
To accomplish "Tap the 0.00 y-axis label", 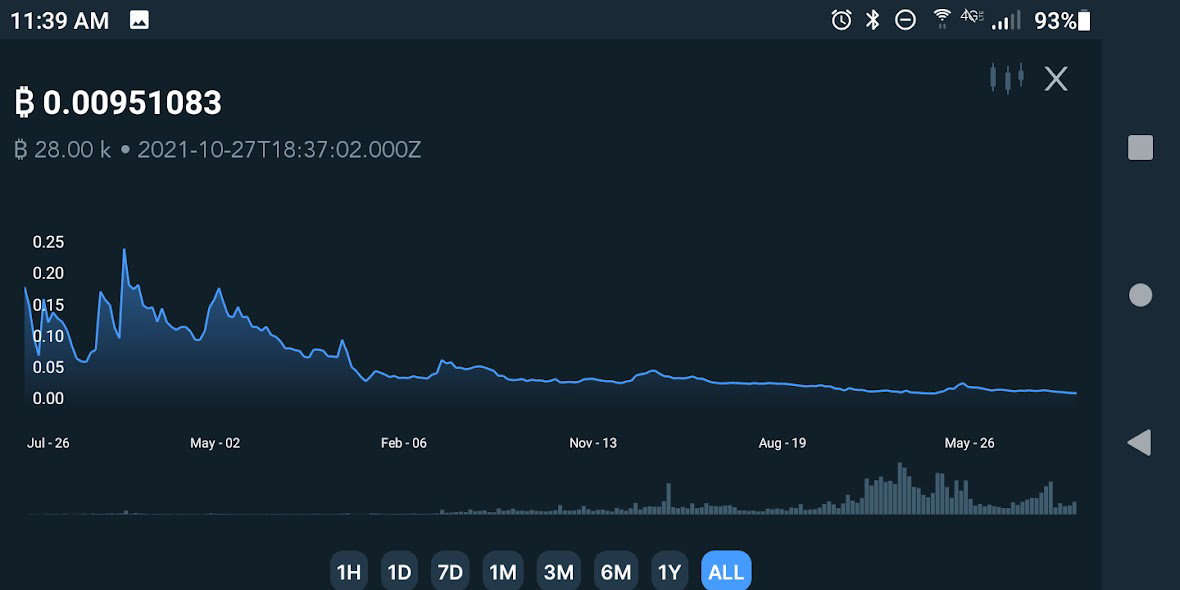I will [48, 398].
